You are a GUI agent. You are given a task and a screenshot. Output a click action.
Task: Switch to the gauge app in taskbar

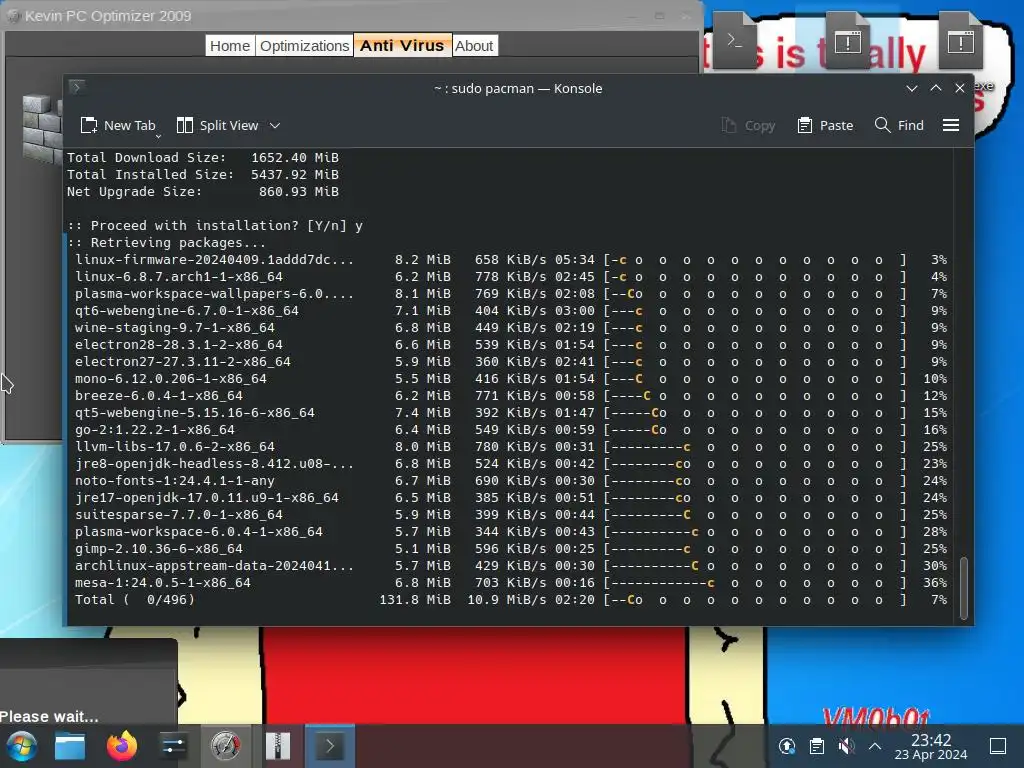[x=225, y=746]
